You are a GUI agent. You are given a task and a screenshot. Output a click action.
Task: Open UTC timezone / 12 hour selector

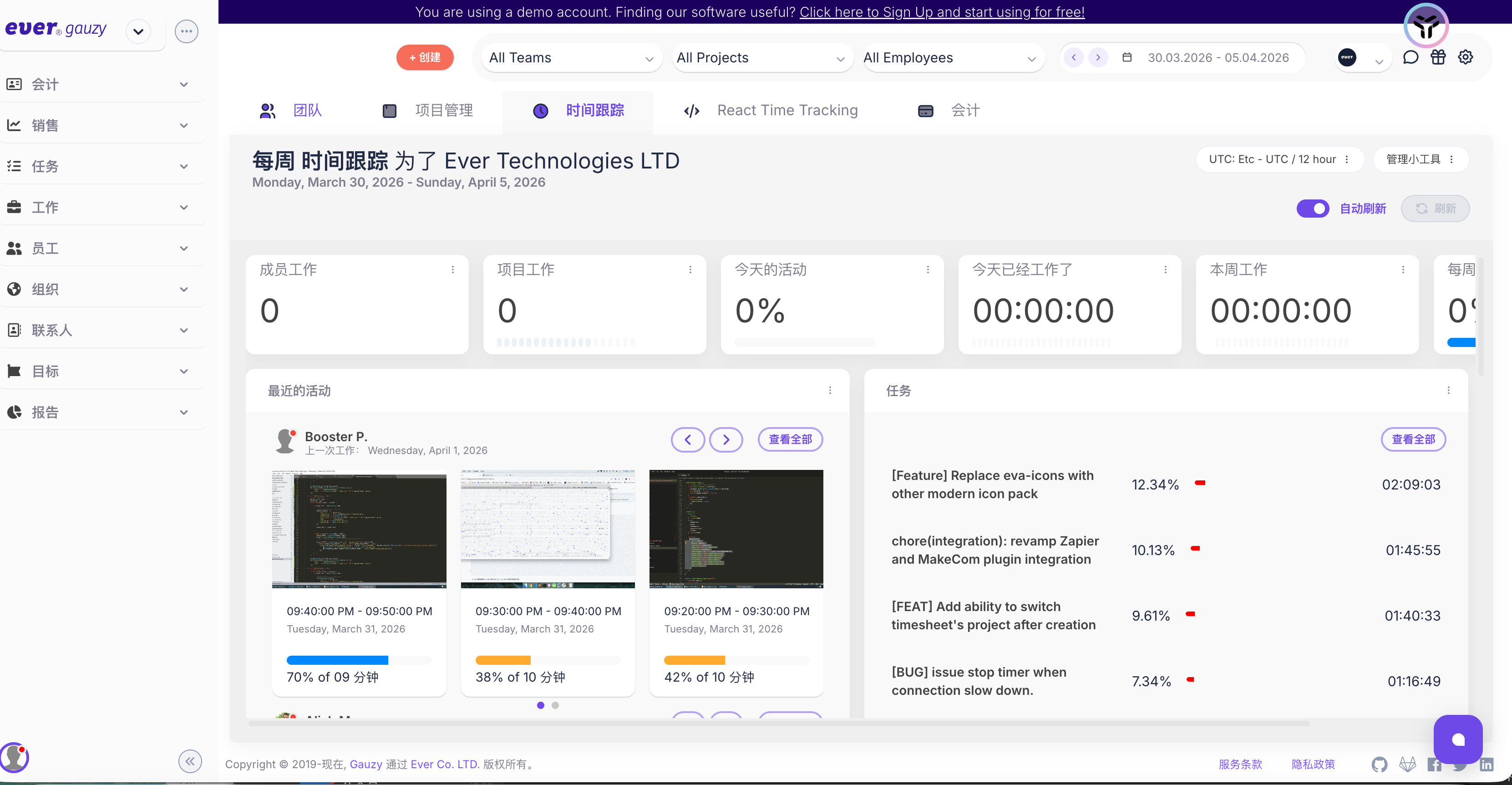tap(1279, 160)
